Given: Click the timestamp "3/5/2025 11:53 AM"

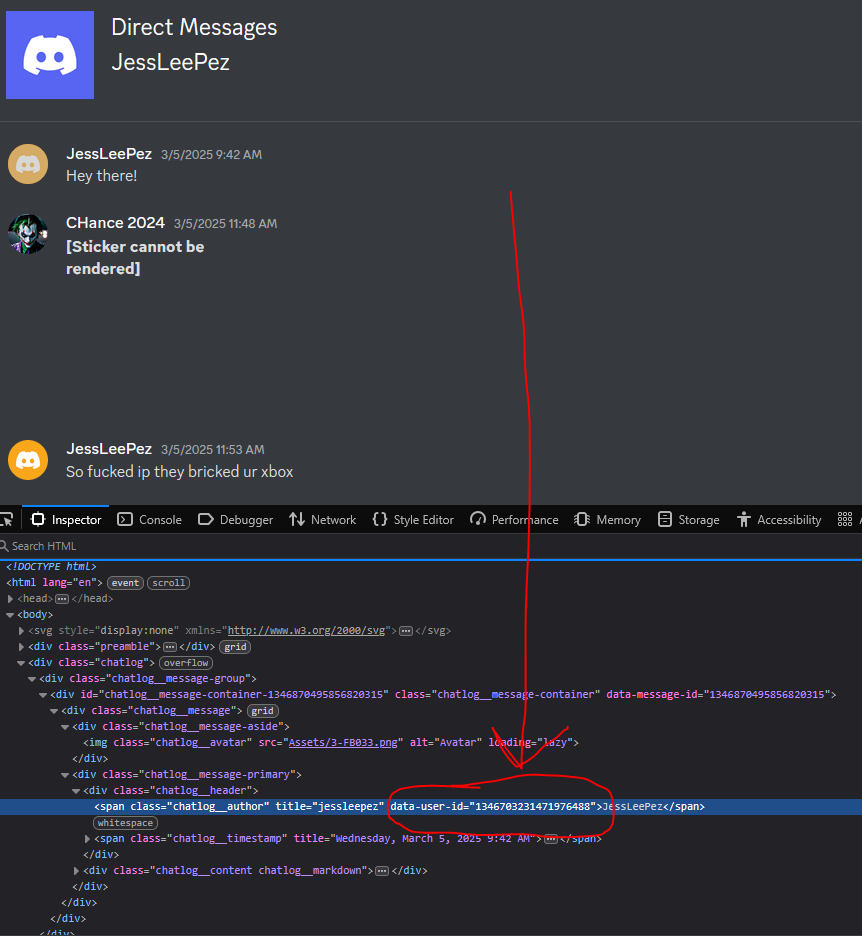Looking at the screenshot, I should pyautogui.click(x=213, y=449).
